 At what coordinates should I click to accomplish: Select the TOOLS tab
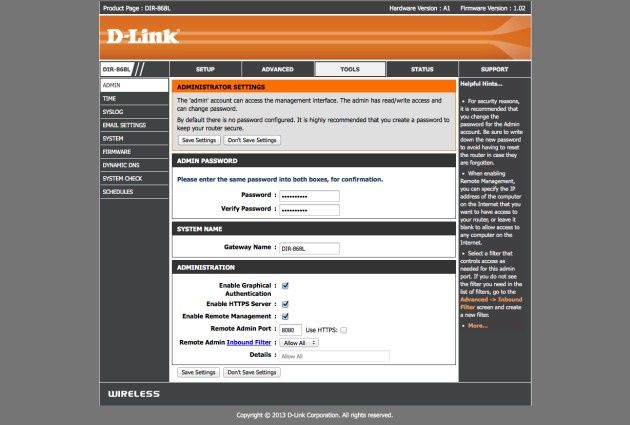click(x=350, y=69)
